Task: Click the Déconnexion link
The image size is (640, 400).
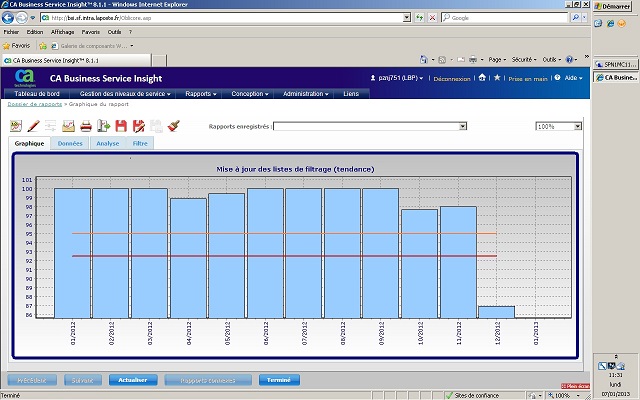Action: point(452,78)
